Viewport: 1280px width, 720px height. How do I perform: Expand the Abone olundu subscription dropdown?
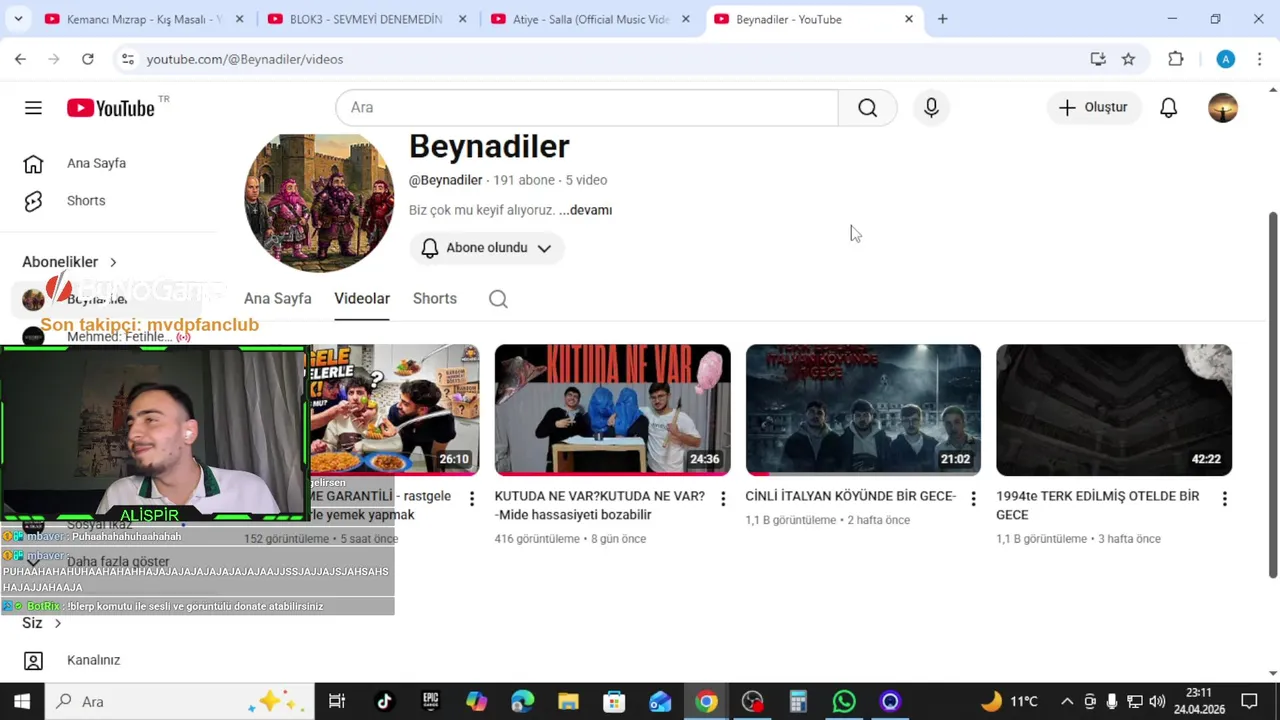tap(487, 248)
